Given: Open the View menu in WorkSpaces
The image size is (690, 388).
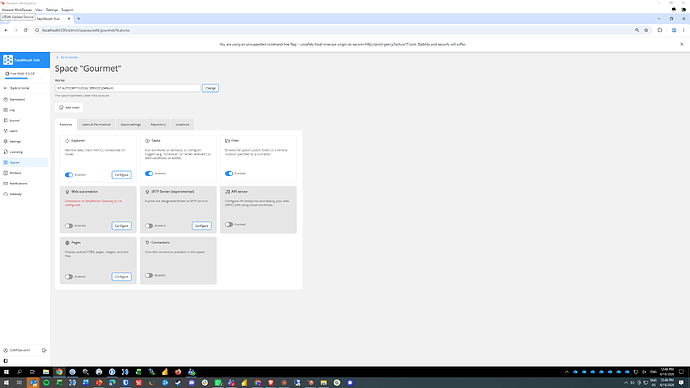Looking at the screenshot, I should click(x=39, y=10).
